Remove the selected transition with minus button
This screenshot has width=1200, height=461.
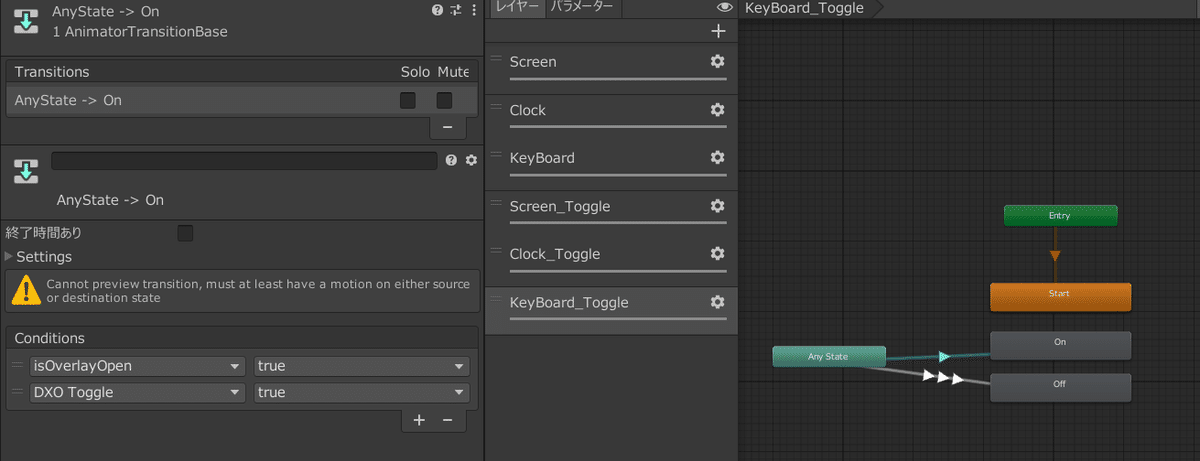tap(447, 127)
